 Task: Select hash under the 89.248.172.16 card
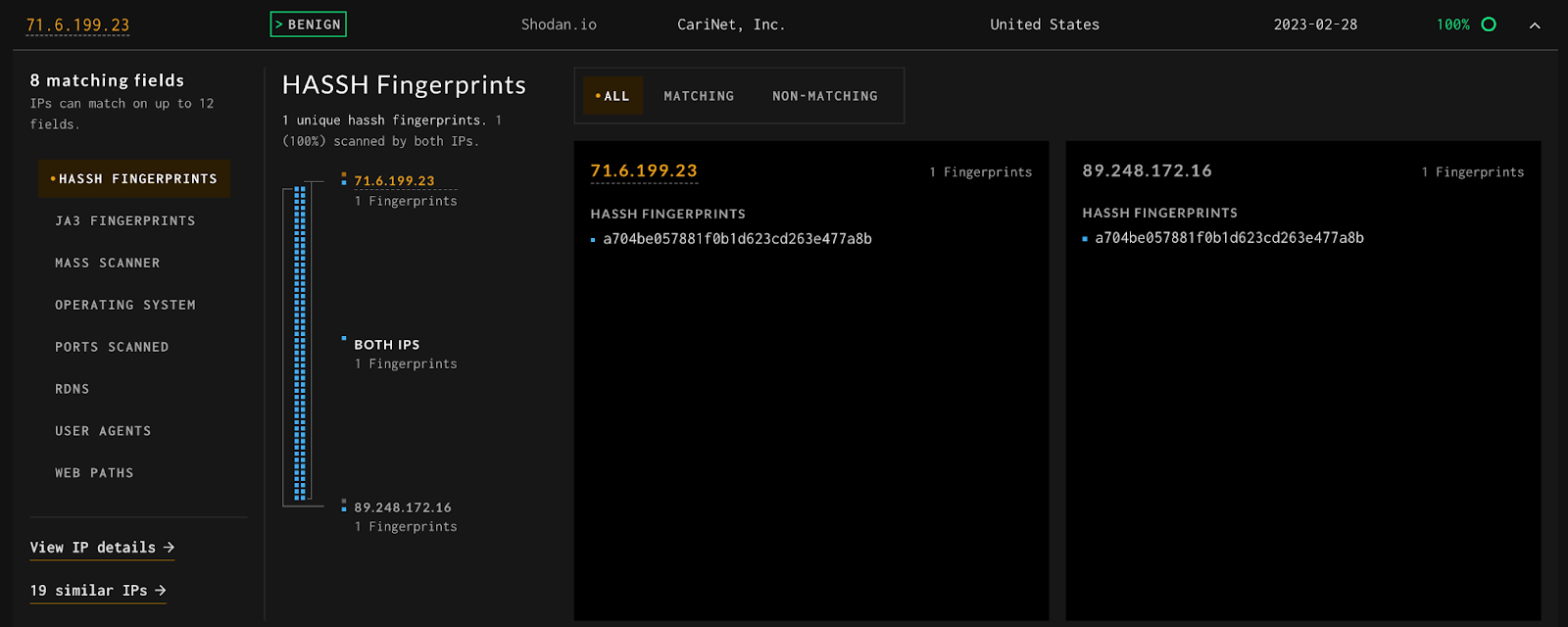pyautogui.click(x=1229, y=238)
